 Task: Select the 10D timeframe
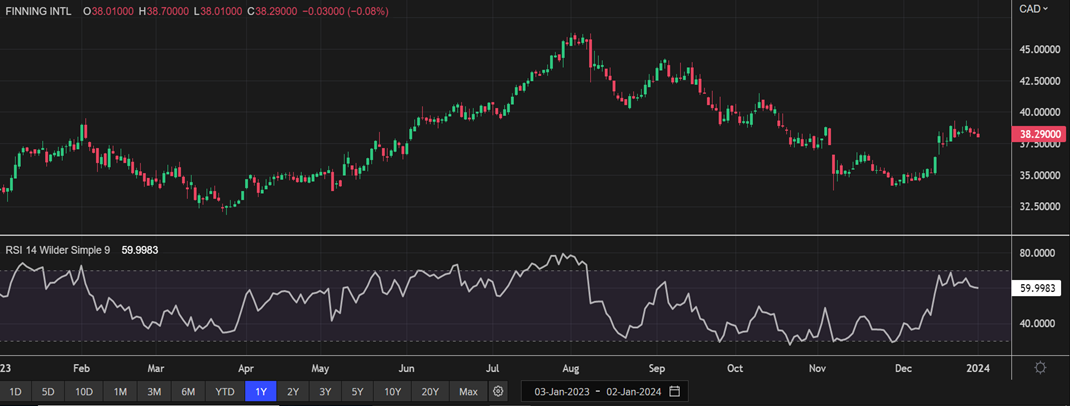(x=85, y=392)
